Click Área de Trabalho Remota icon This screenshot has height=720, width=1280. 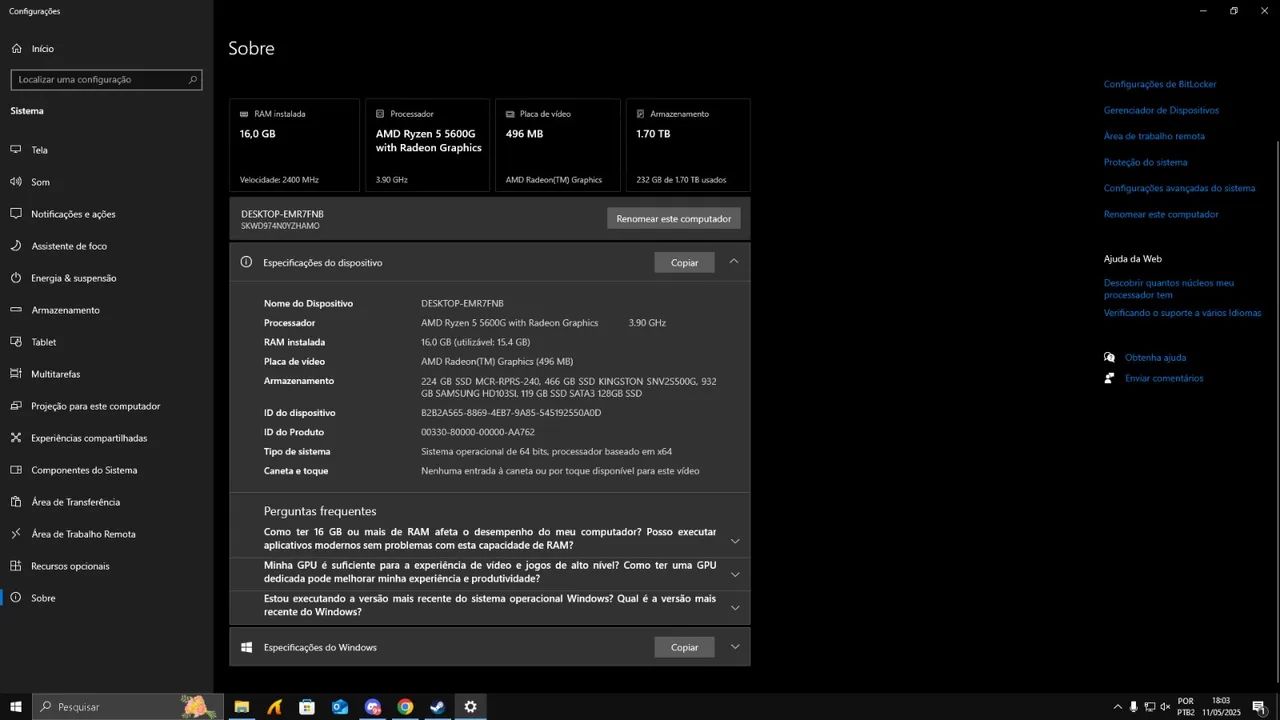point(16,534)
